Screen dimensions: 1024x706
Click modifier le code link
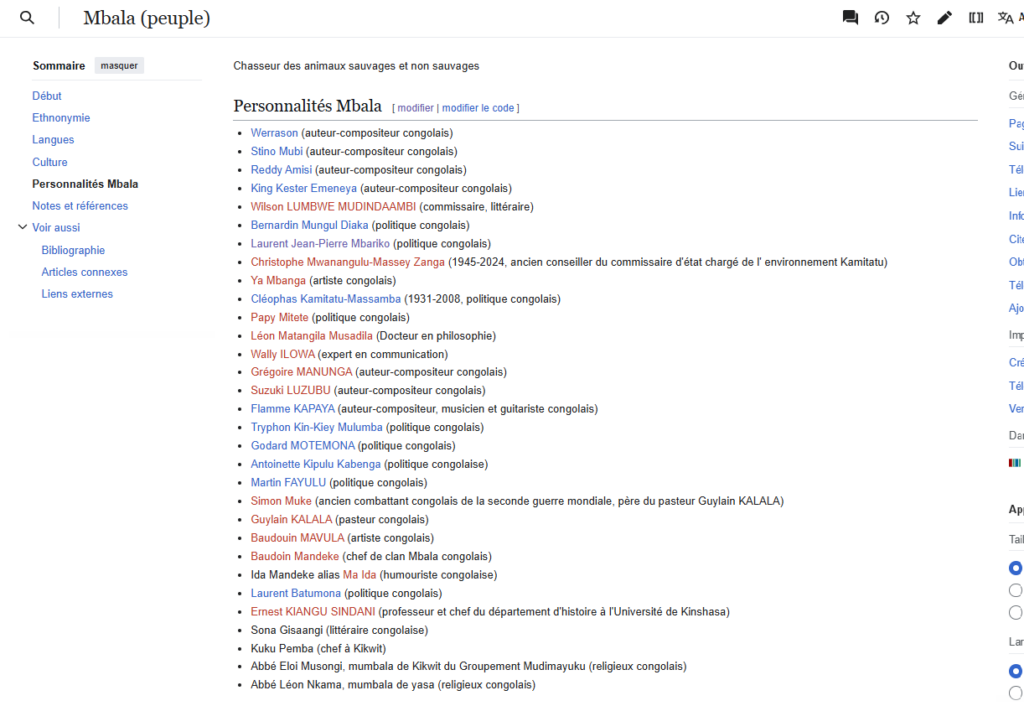pos(478,108)
